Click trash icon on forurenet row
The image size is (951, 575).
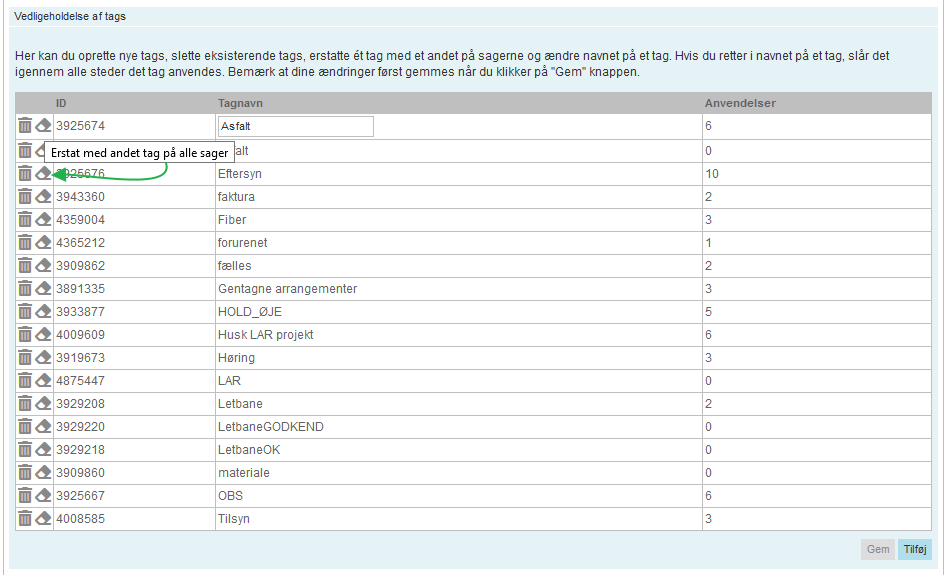pyautogui.click(x=25, y=242)
